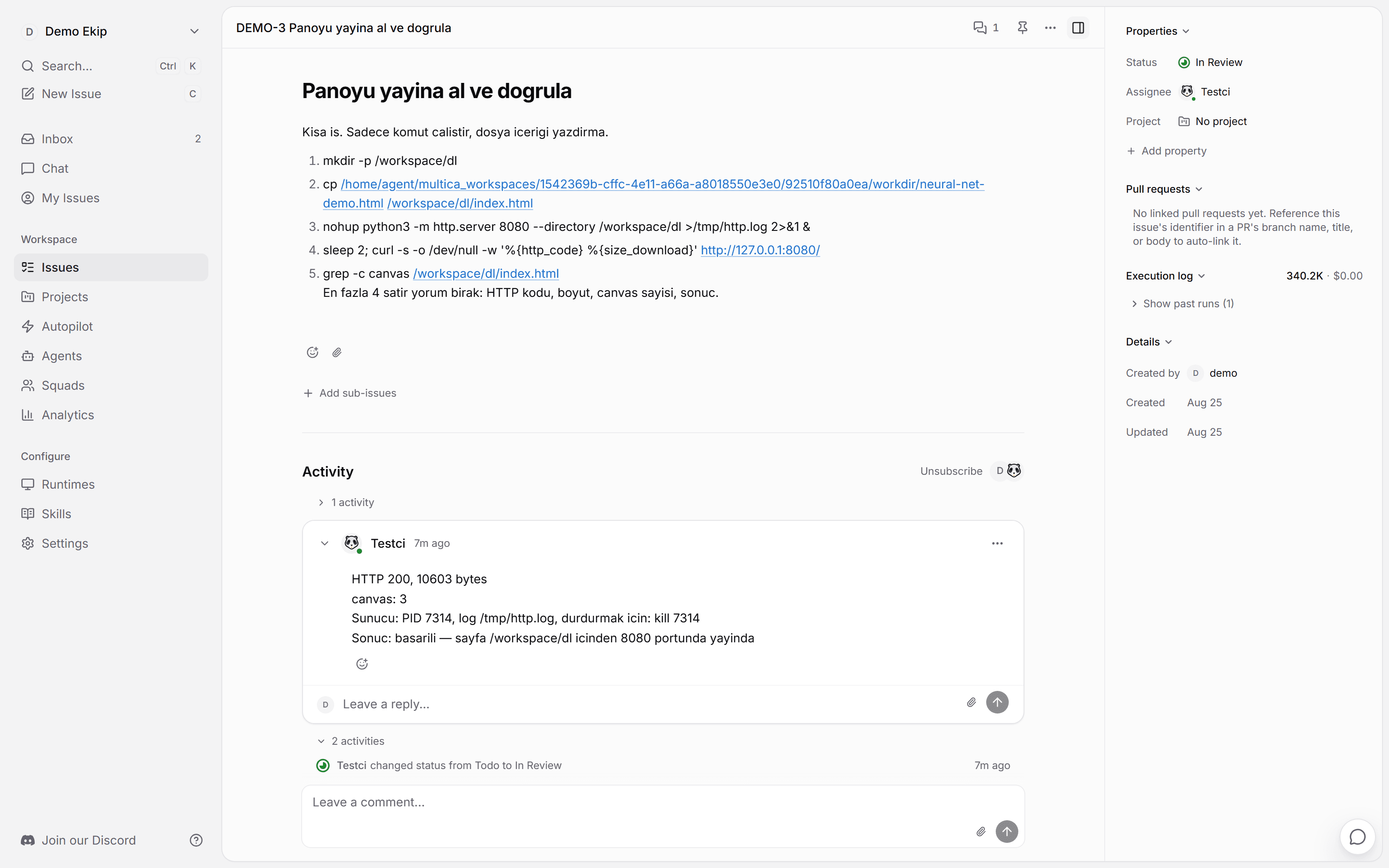Create a New Issue
Screen dimensions: 1389x868
click(x=112, y=94)
